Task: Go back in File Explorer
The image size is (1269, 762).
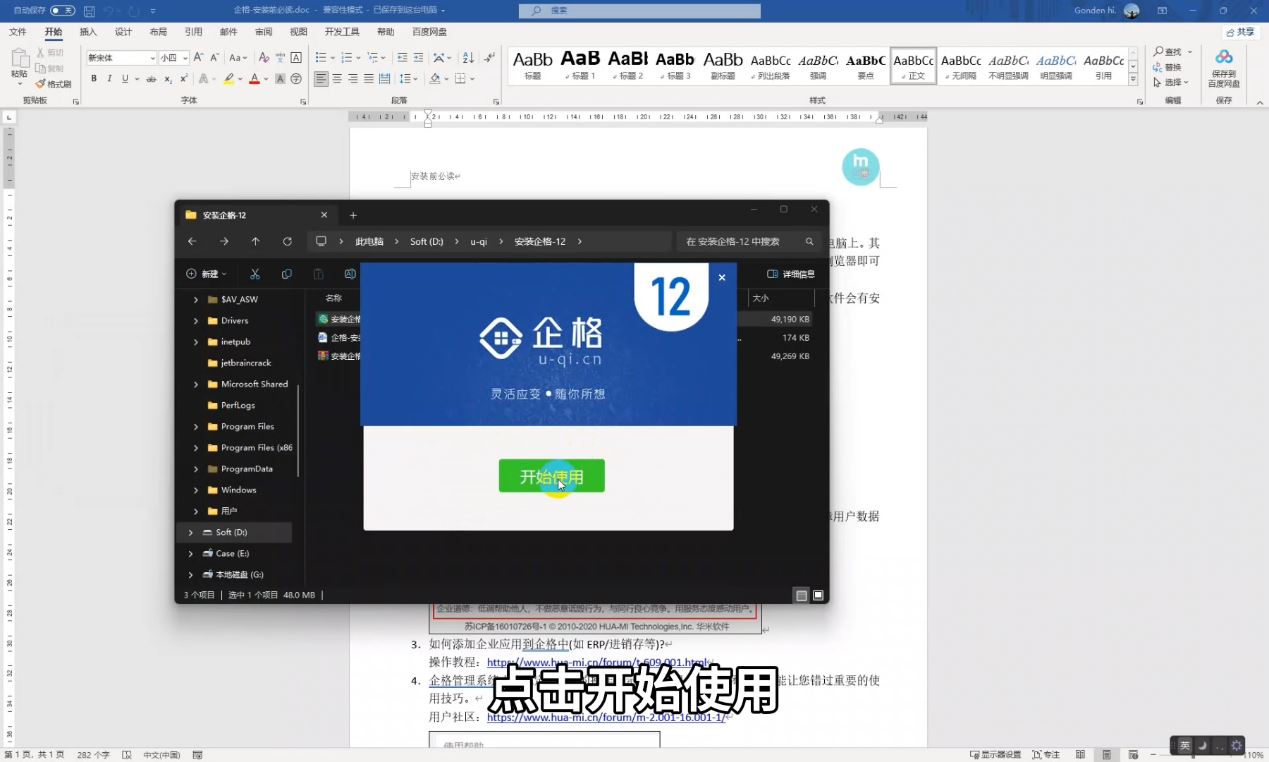Action: tap(192, 241)
